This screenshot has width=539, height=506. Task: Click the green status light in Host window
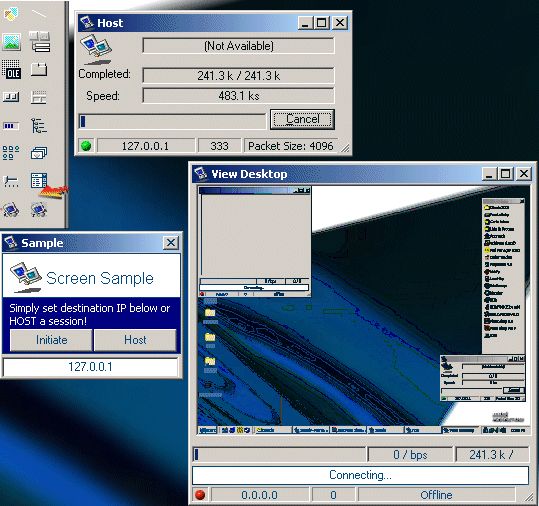click(x=86, y=146)
